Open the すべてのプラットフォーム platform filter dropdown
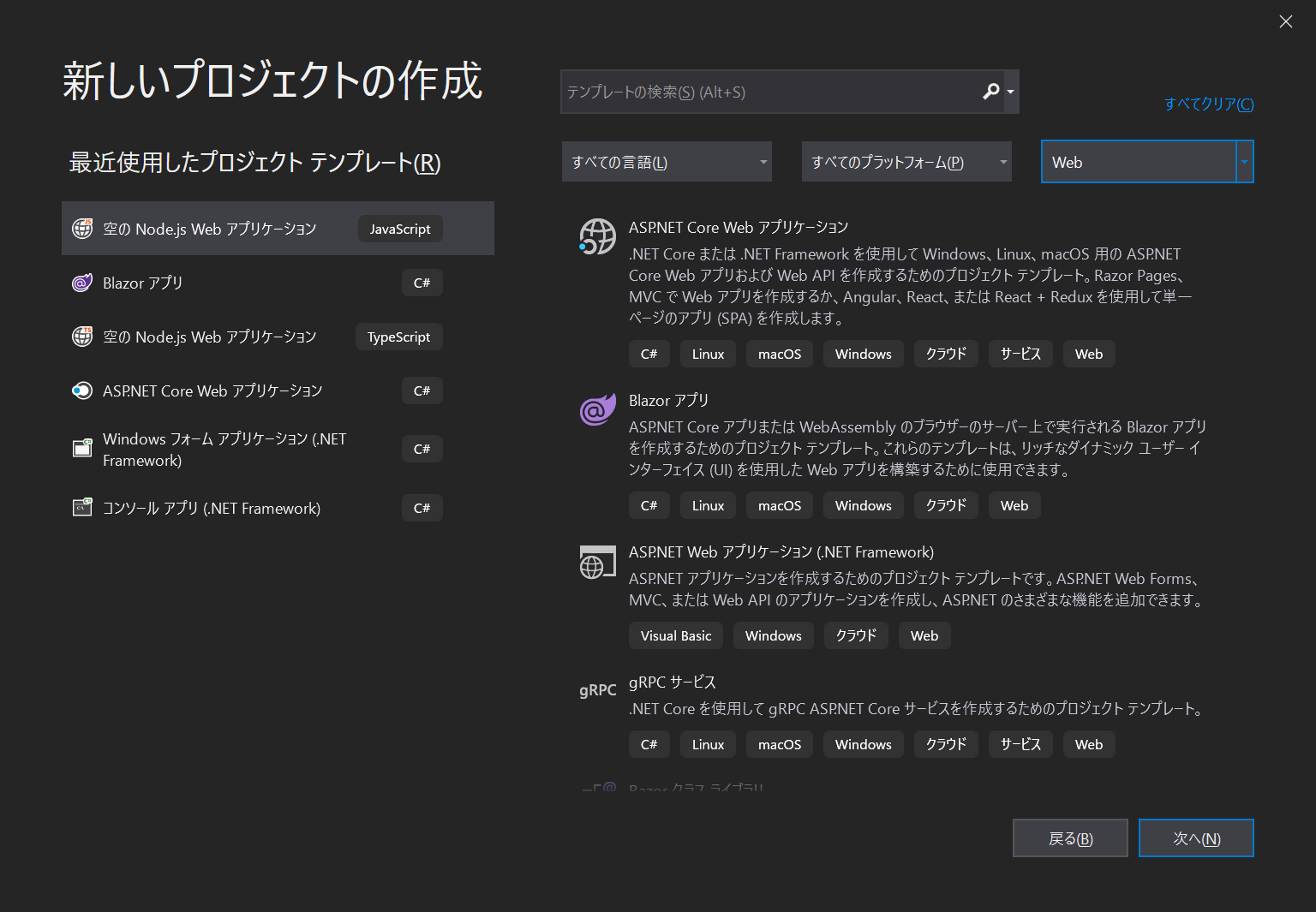Viewport: 1316px width, 912px height. (x=906, y=162)
